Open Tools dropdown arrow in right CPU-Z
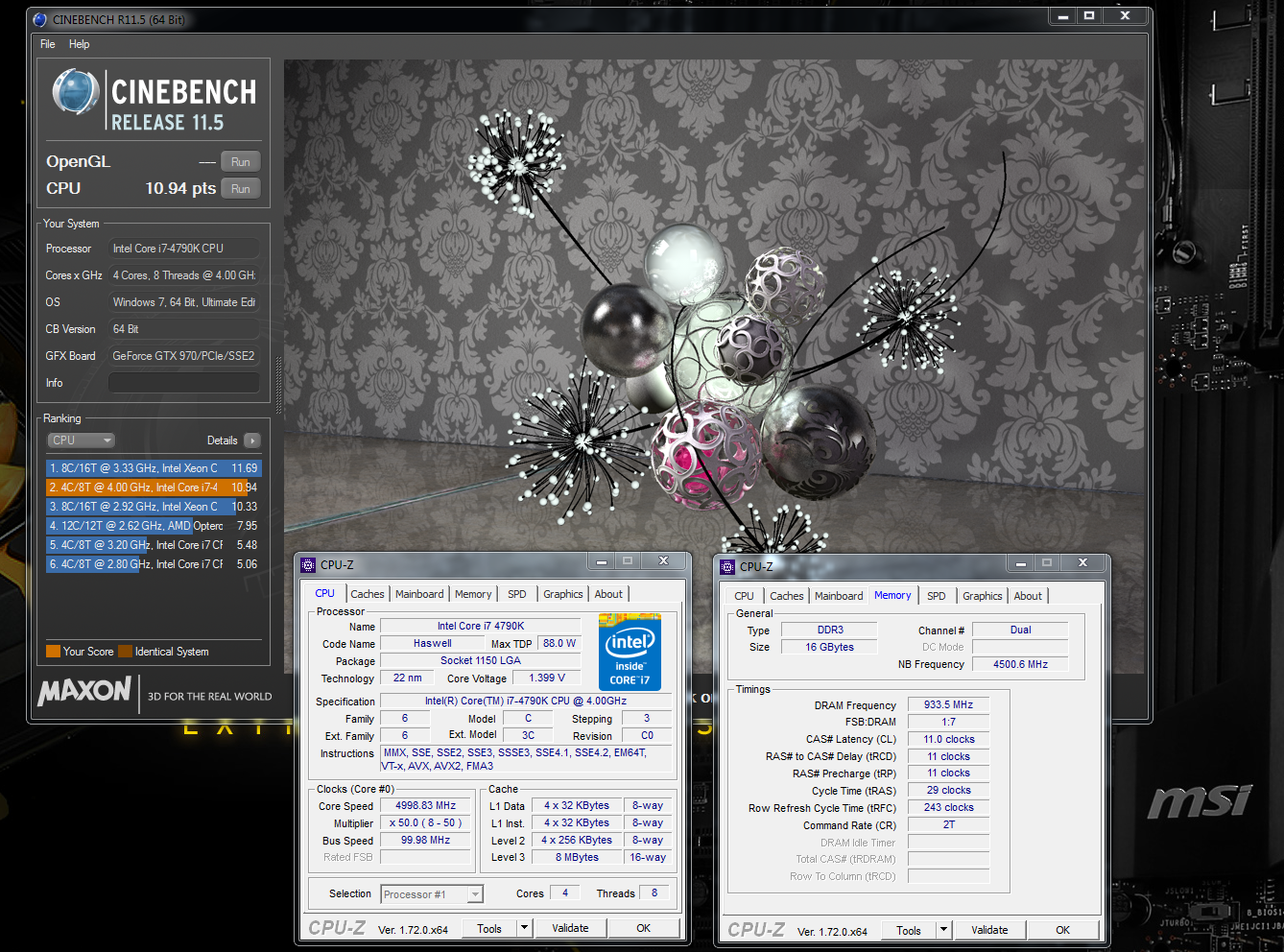 pyautogui.click(x=943, y=931)
